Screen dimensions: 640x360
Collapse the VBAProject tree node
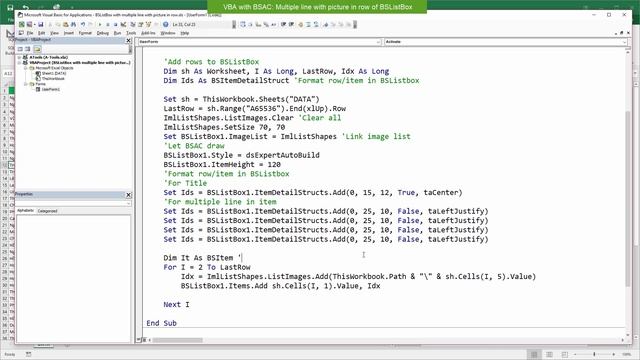tap(19, 62)
